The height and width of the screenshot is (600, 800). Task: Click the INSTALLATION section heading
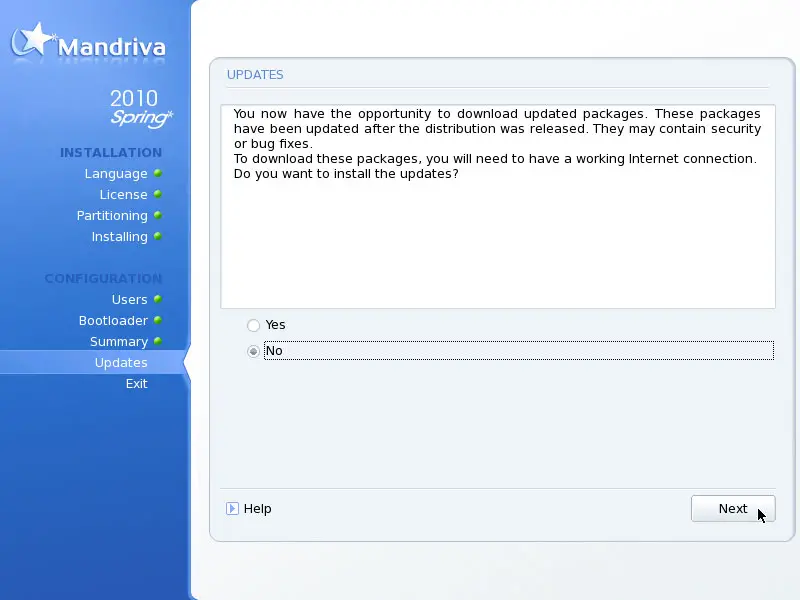(x=111, y=153)
